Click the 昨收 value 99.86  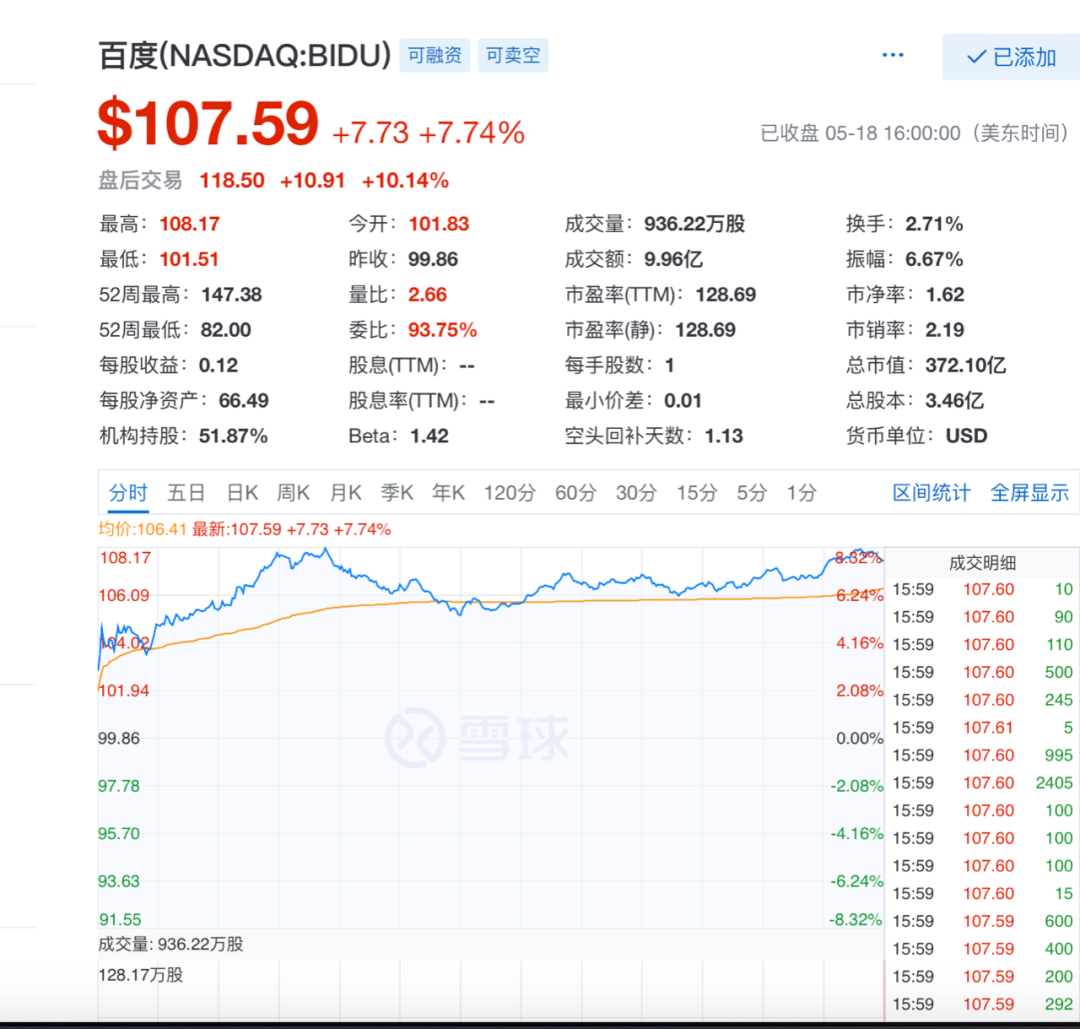pyautogui.click(x=433, y=259)
